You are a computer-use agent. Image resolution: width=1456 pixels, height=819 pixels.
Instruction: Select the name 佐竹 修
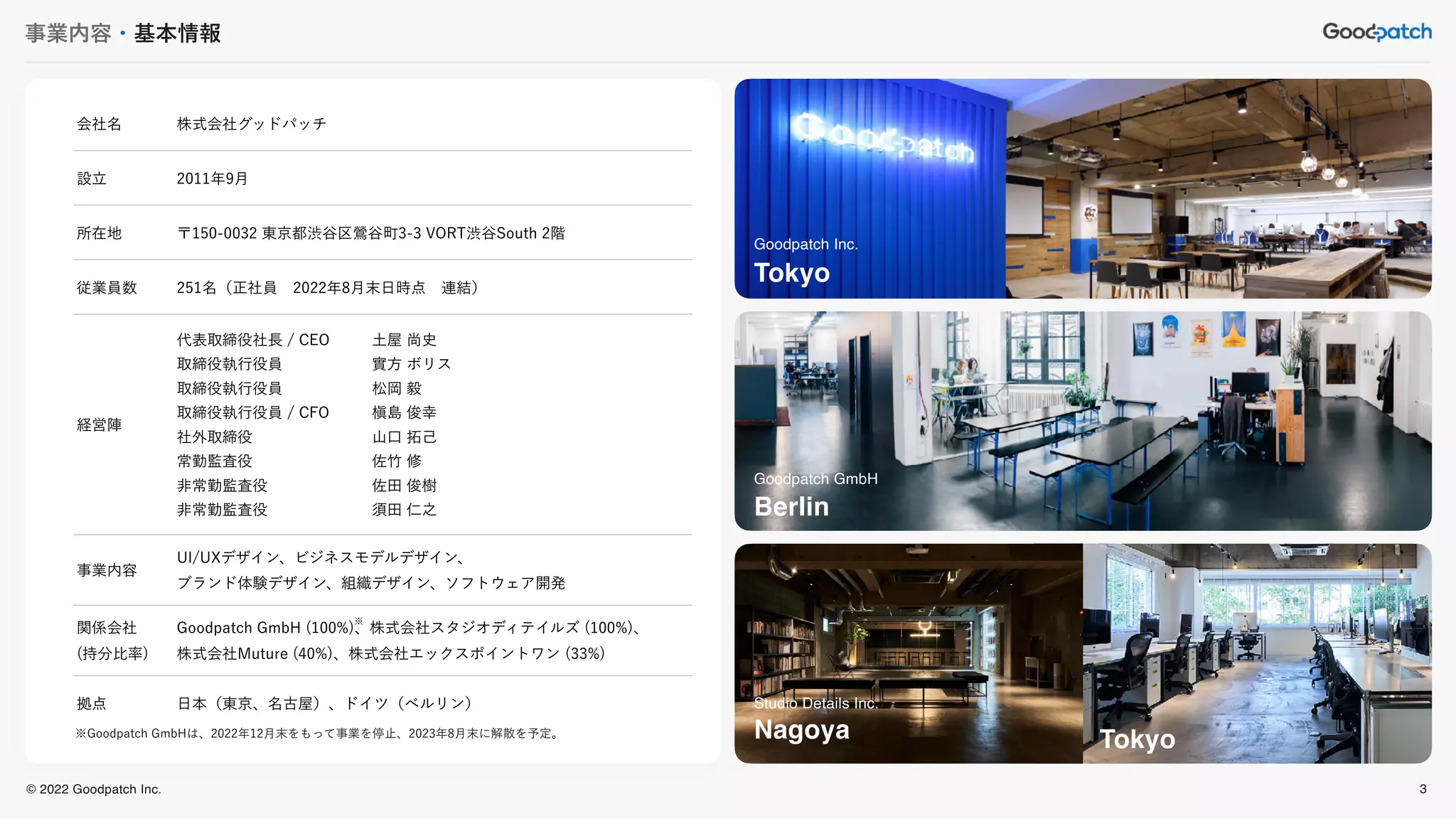397,461
